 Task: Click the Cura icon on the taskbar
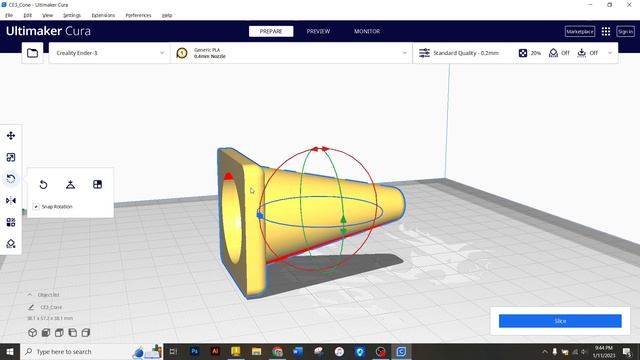[x=401, y=351]
